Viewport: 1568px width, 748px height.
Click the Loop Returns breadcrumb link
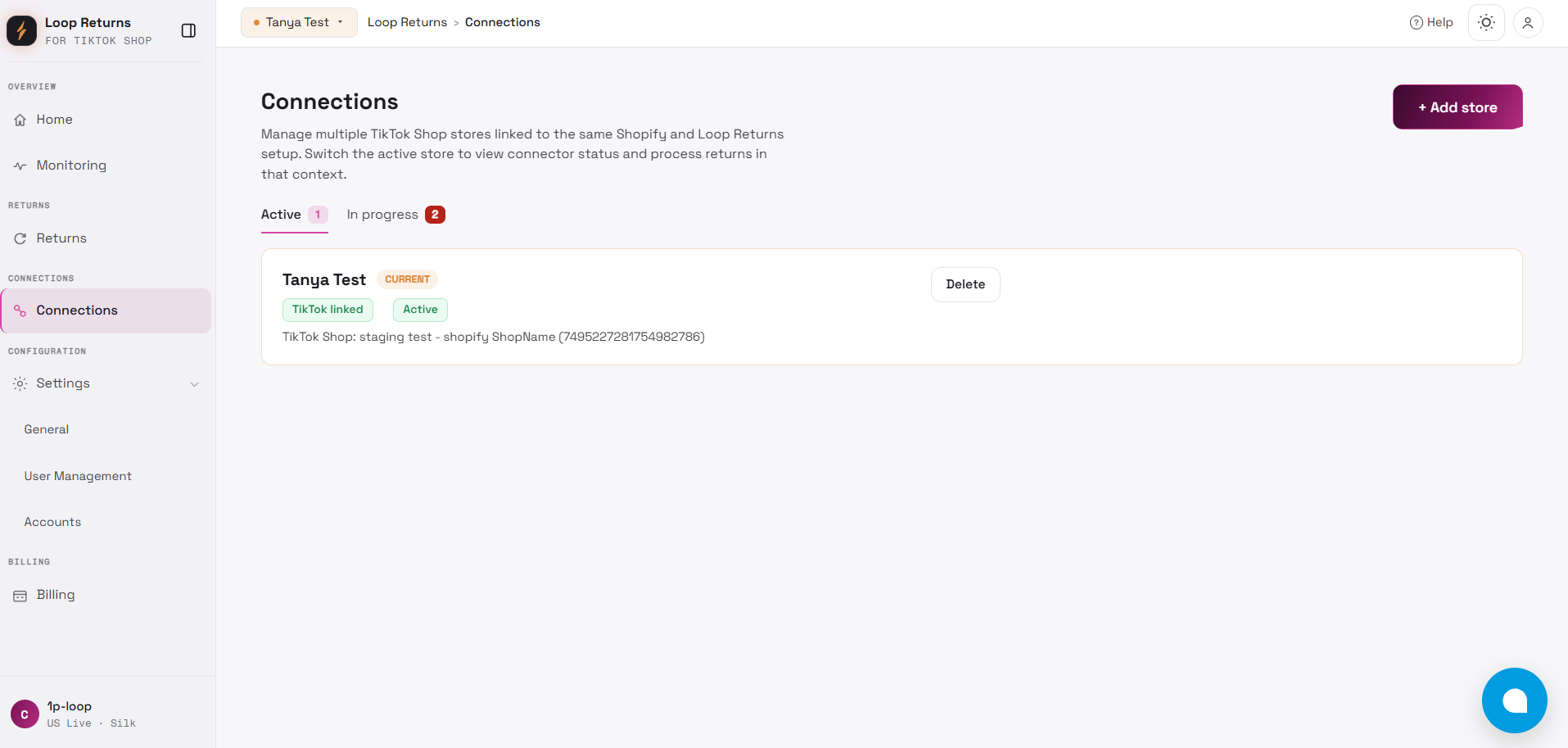tap(407, 22)
